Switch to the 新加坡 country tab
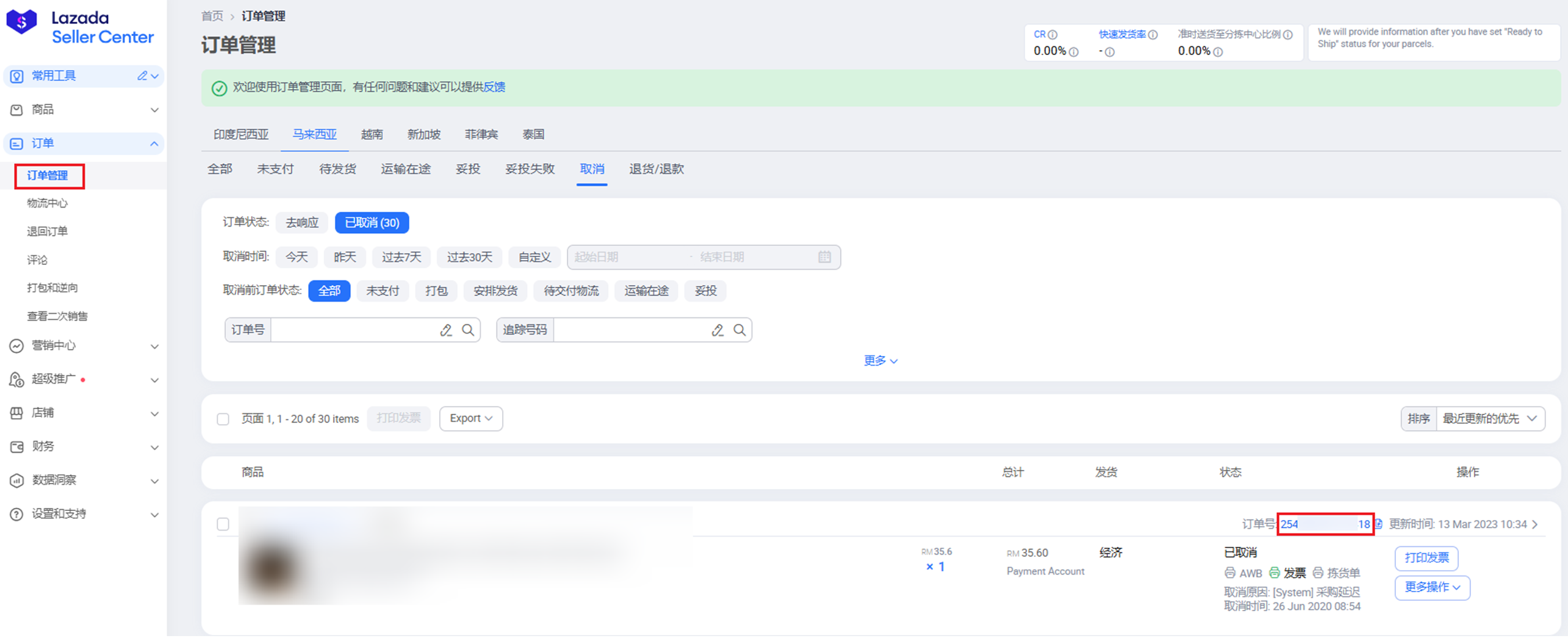The image size is (1568, 641). 423,134
